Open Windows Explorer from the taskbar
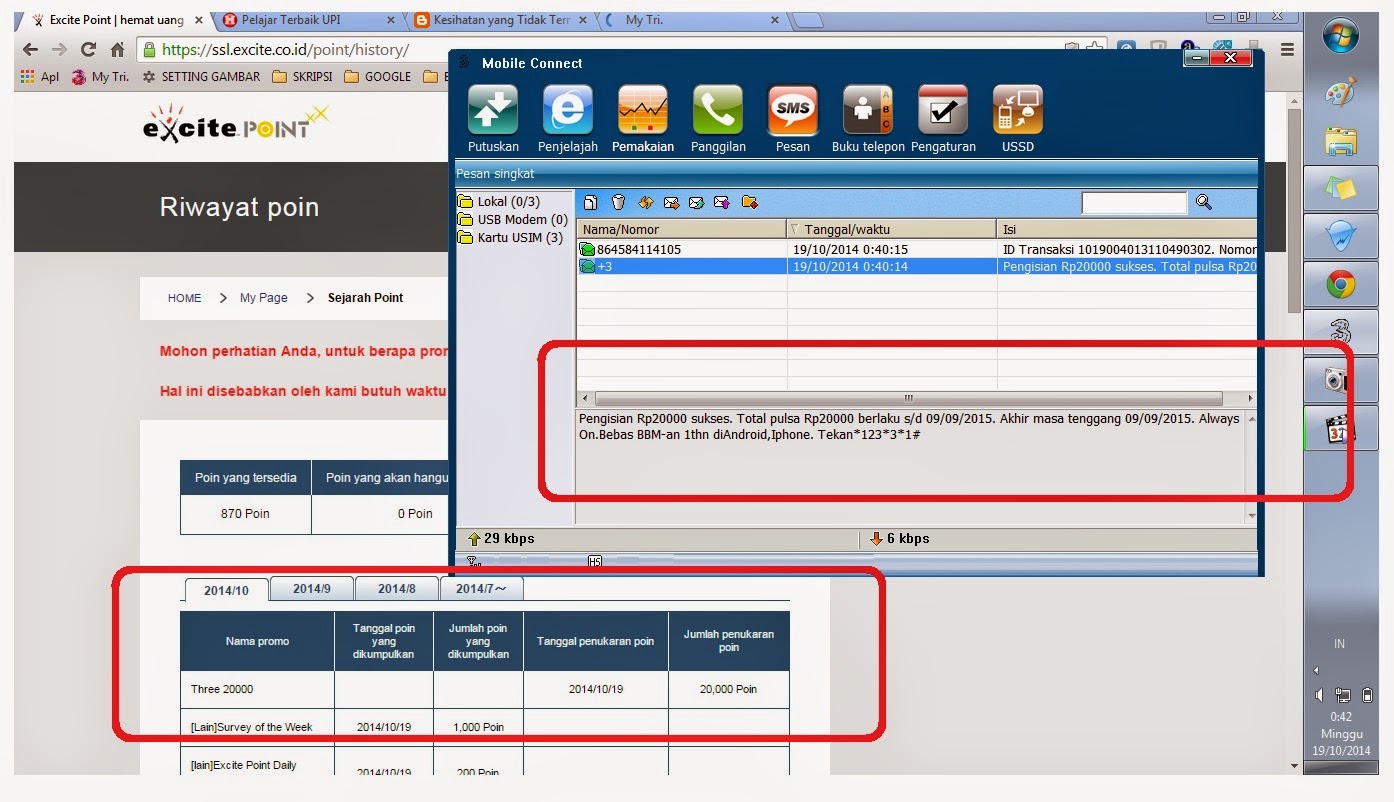 (1340, 141)
